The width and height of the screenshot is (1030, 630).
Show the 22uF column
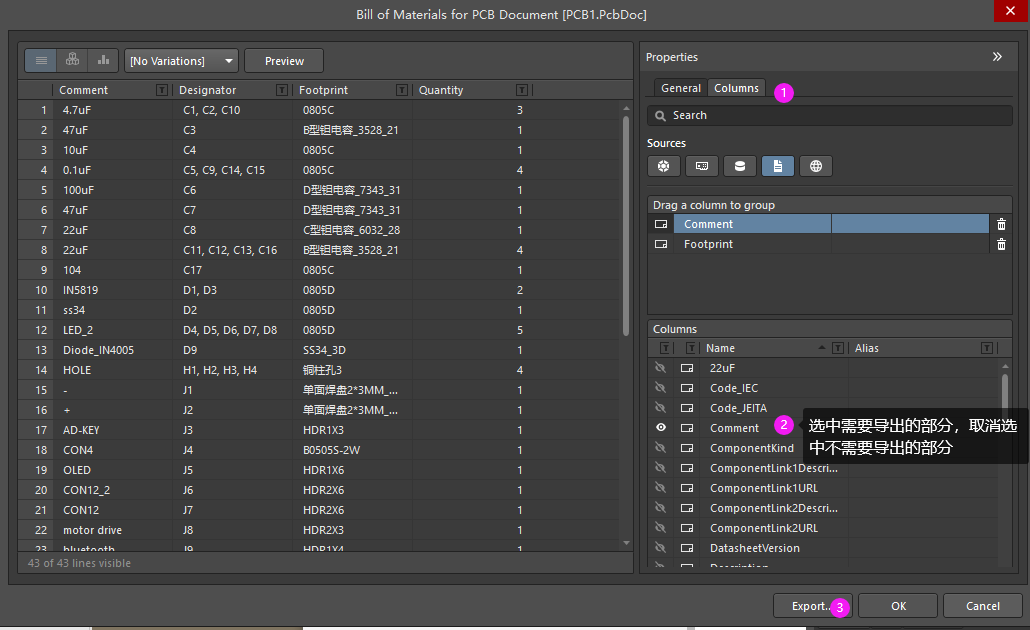click(x=661, y=368)
